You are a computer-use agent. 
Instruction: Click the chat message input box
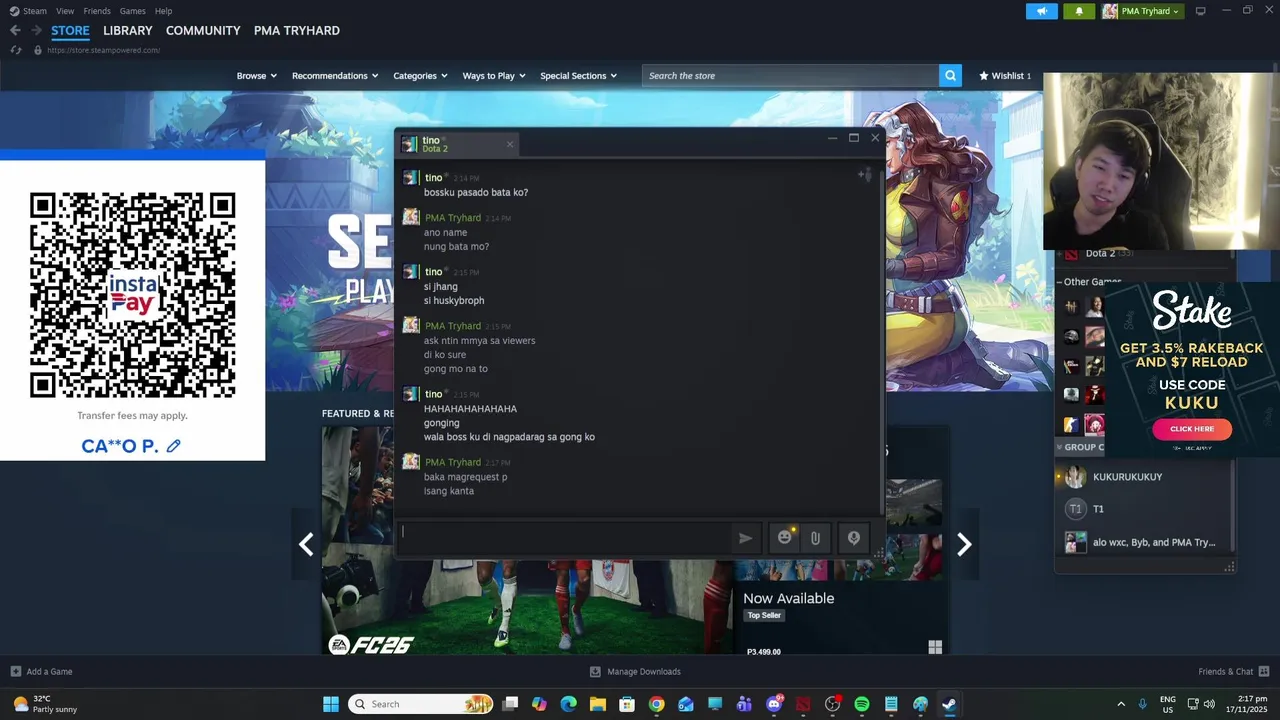[565, 537]
